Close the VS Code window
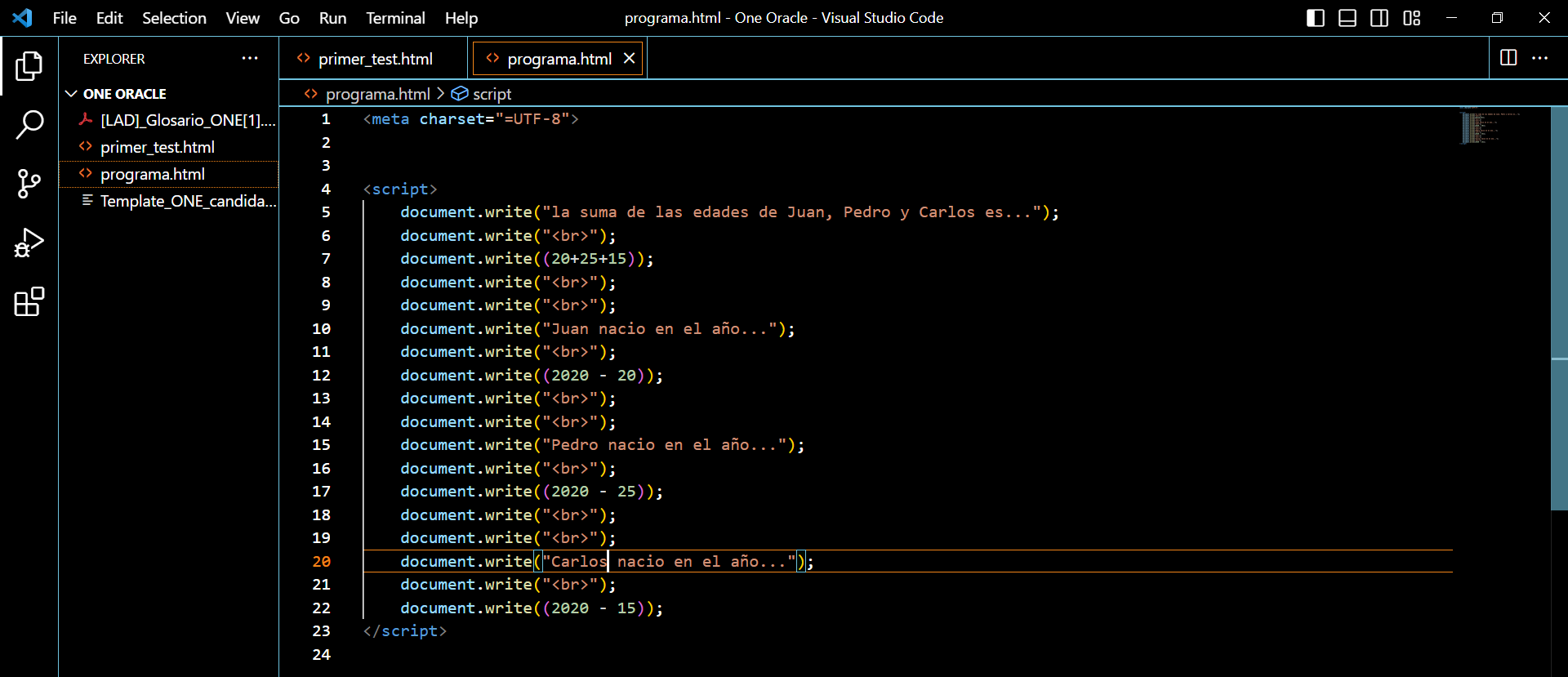This screenshot has height=677, width=1568. [1543, 18]
